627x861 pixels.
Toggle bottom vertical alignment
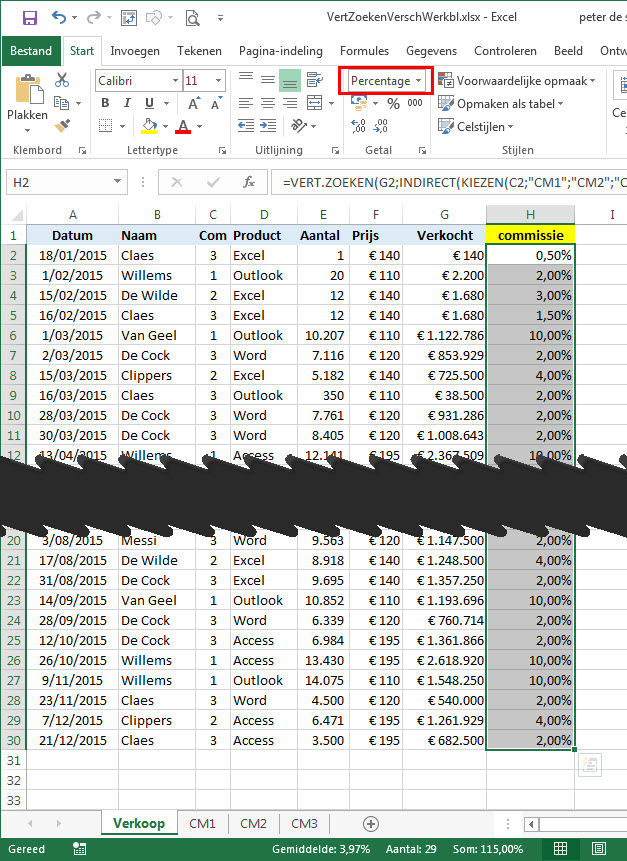pyautogui.click(x=290, y=81)
